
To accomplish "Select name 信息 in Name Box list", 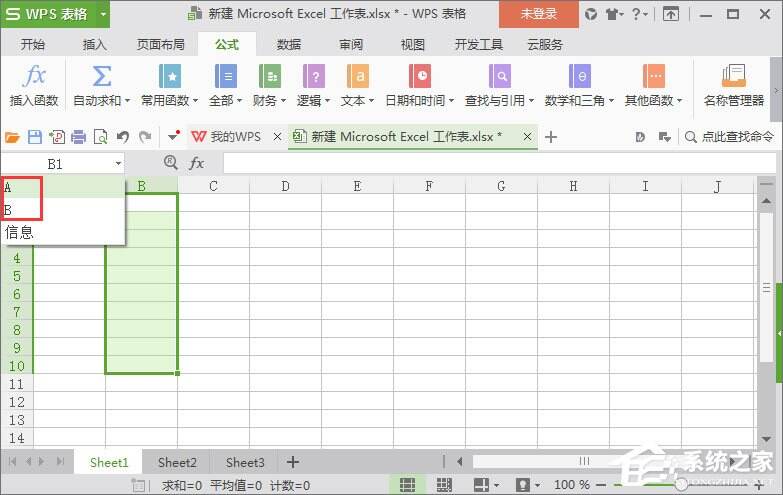I will 62,232.
